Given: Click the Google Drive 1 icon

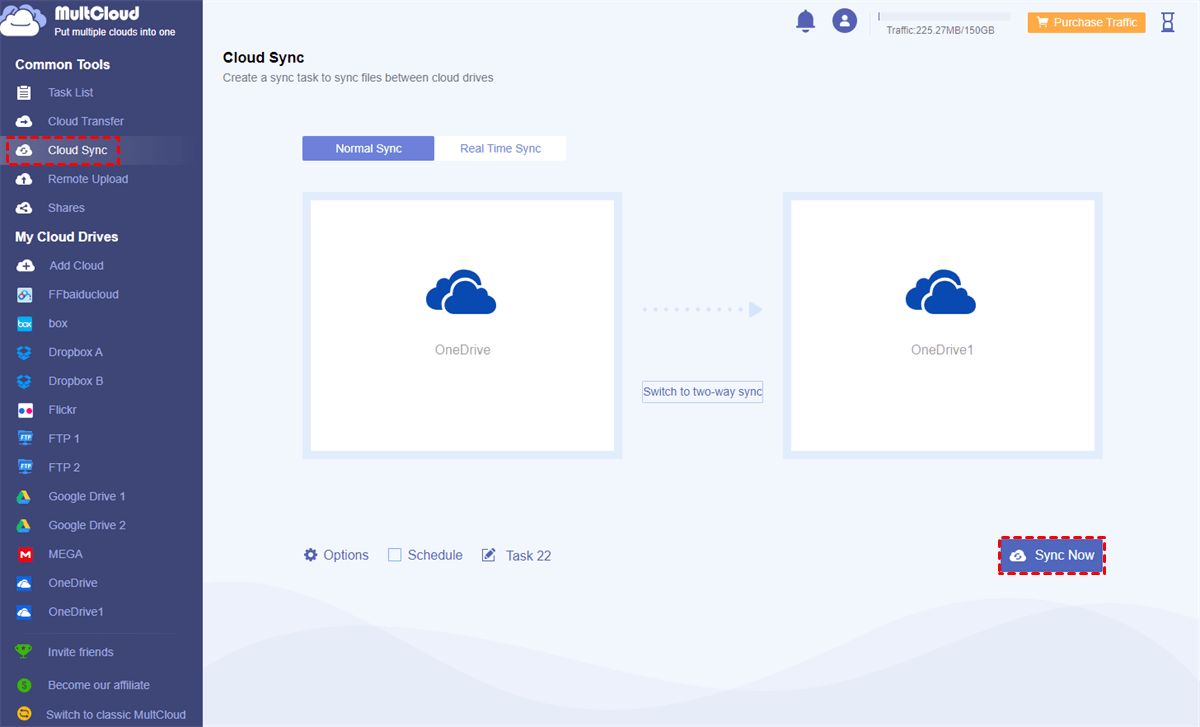Looking at the screenshot, I should point(25,497).
